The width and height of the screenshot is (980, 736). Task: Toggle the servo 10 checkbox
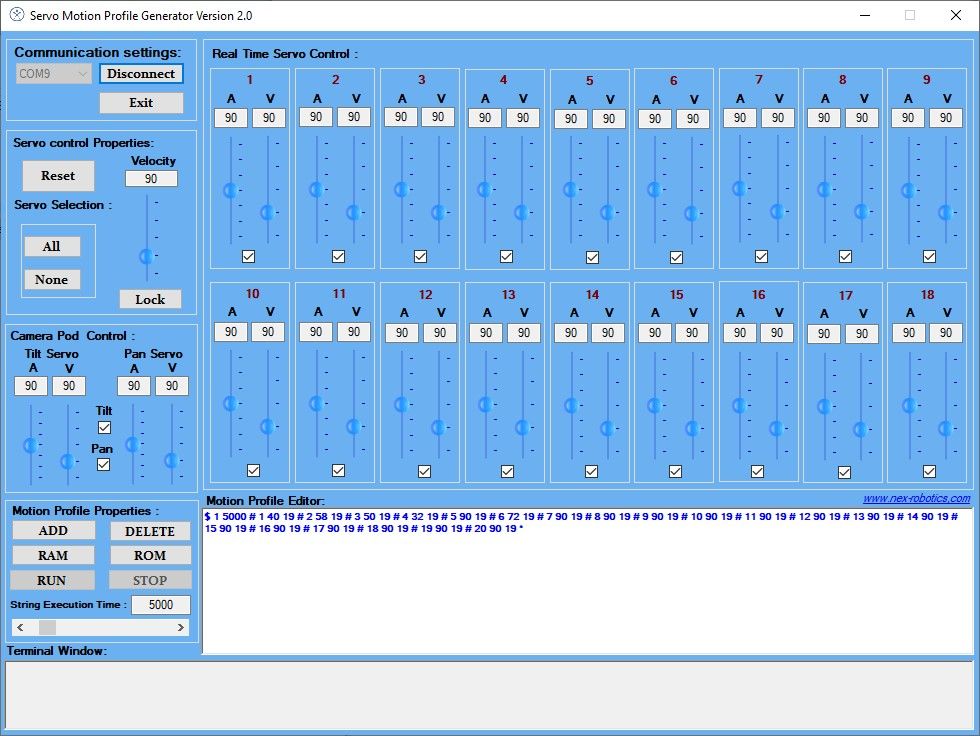[x=253, y=470]
